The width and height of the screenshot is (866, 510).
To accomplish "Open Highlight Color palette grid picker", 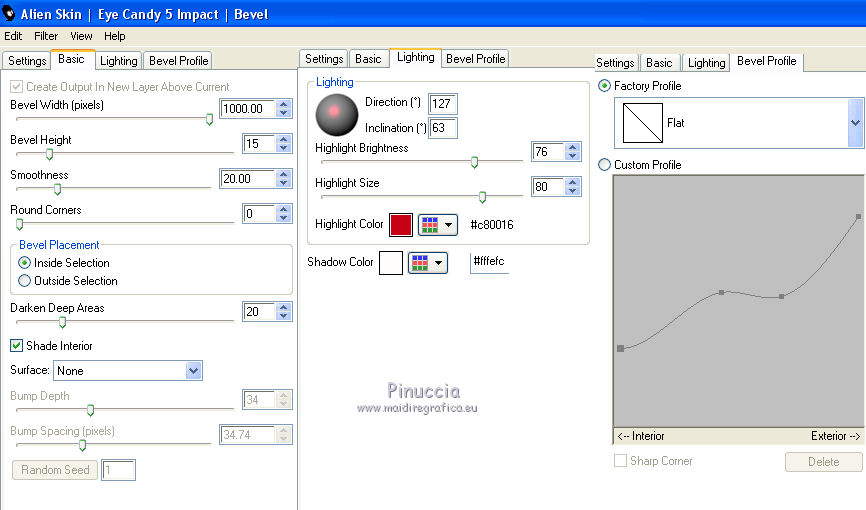I will pos(437,225).
